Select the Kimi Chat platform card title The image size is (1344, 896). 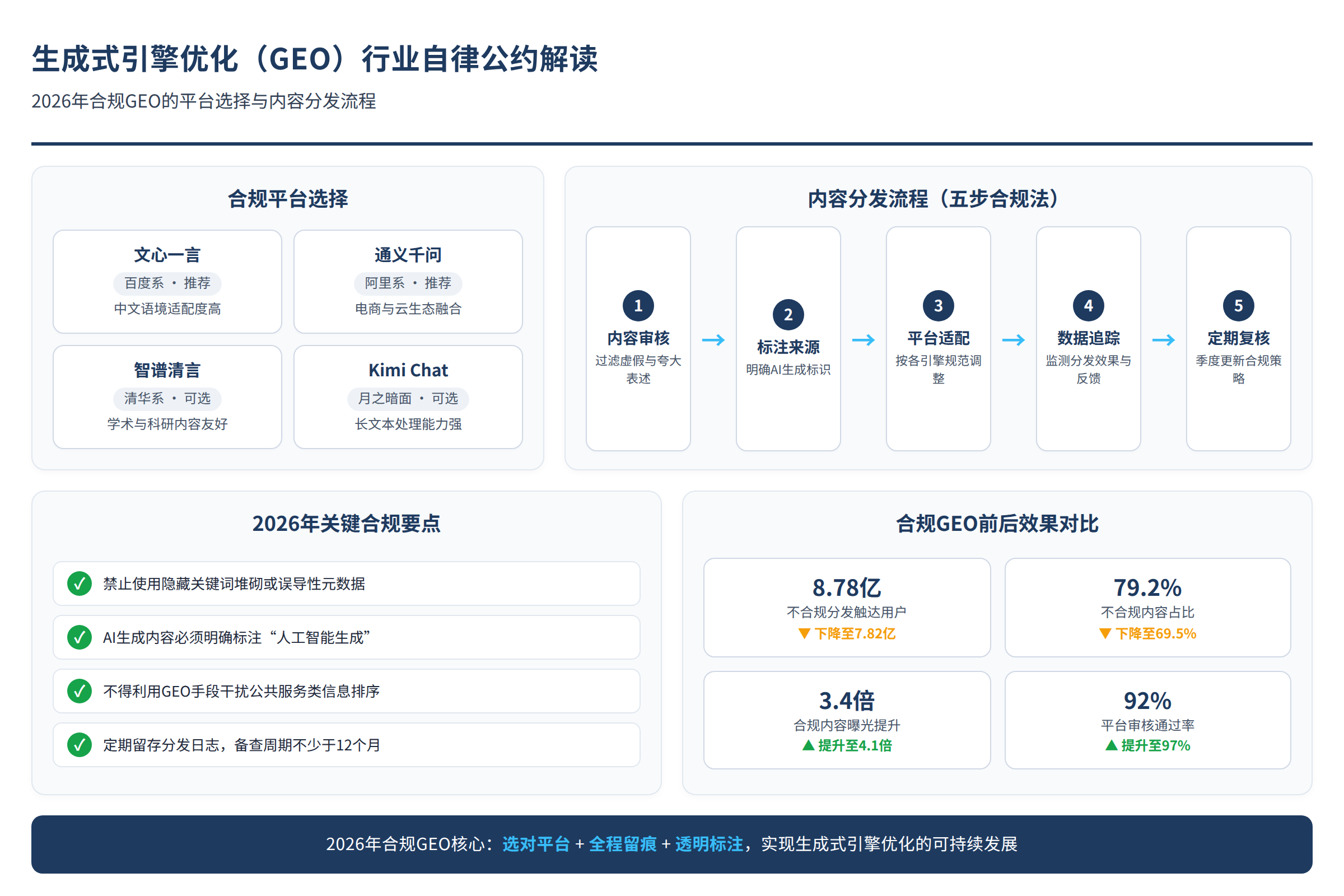click(408, 370)
